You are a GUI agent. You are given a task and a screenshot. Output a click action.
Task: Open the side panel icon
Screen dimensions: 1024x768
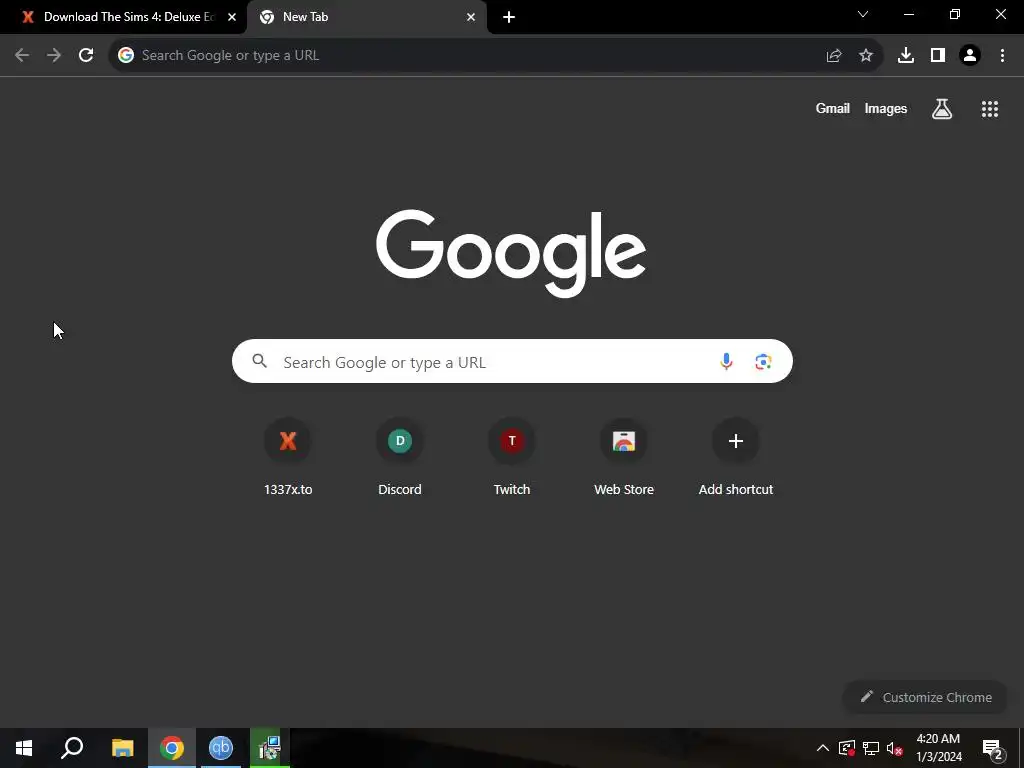coord(938,56)
